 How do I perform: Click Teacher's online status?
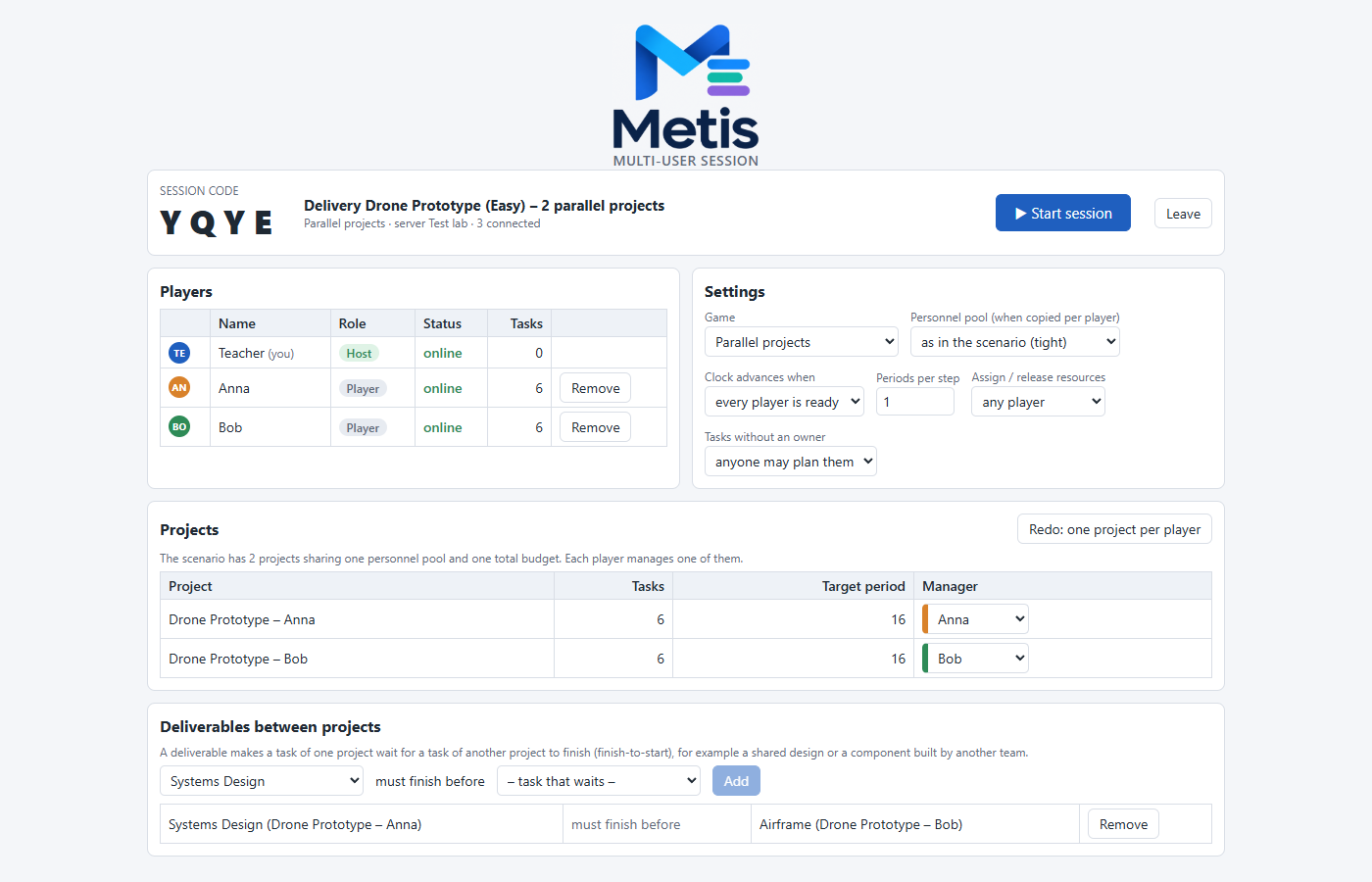(x=443, y=353)
